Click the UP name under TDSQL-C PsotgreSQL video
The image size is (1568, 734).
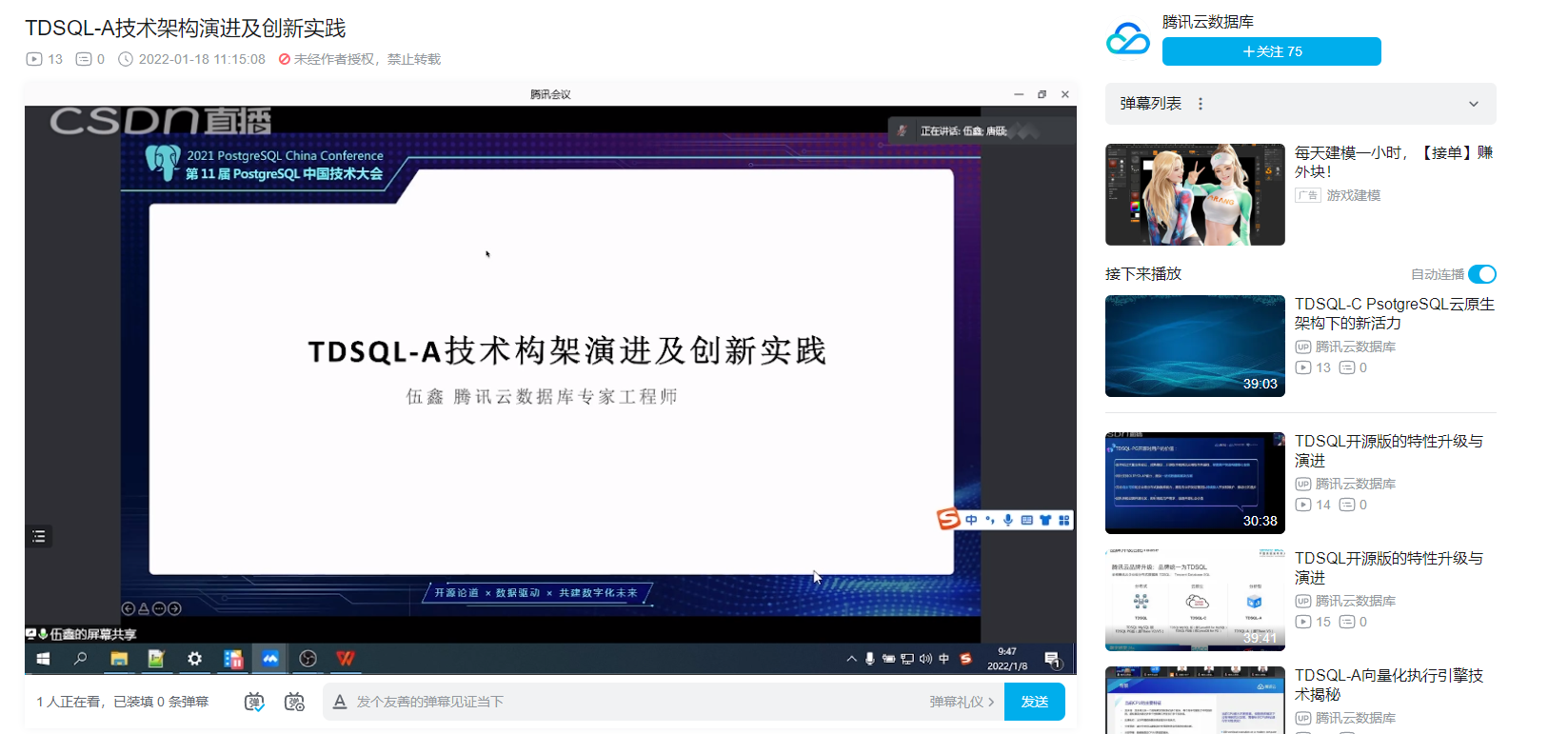tap(1356, 347)
